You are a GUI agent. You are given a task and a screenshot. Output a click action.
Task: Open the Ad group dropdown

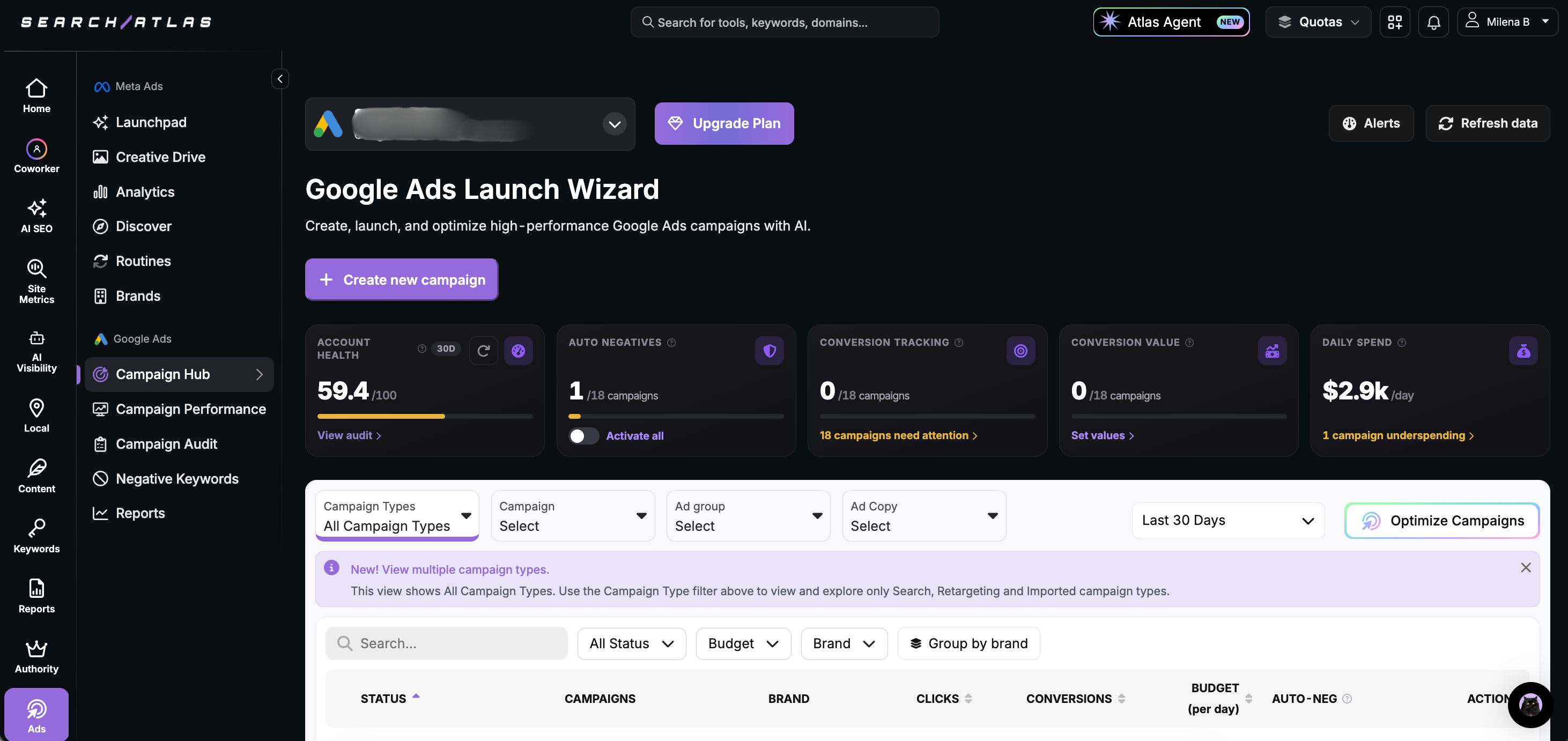point(748,516)
